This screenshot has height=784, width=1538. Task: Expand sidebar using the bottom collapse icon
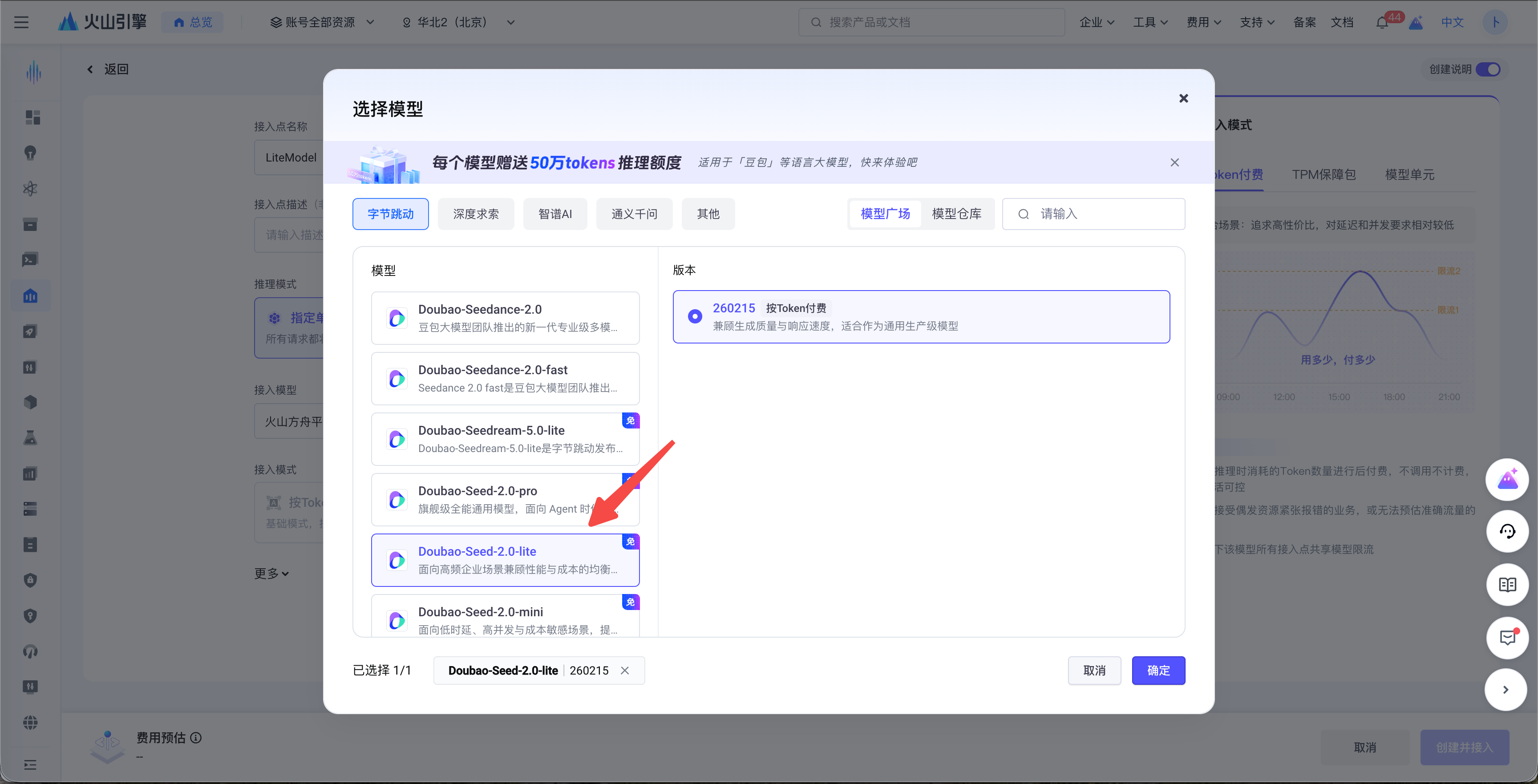tap(30, 765)
